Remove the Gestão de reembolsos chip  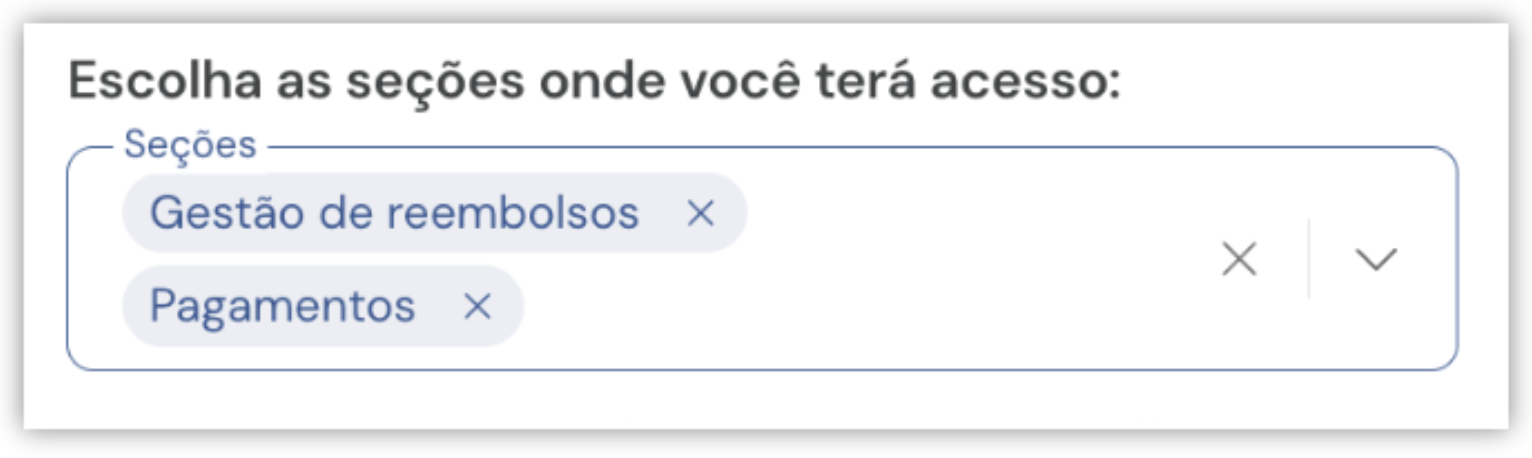pyautogui.click(x=700, y=212)
